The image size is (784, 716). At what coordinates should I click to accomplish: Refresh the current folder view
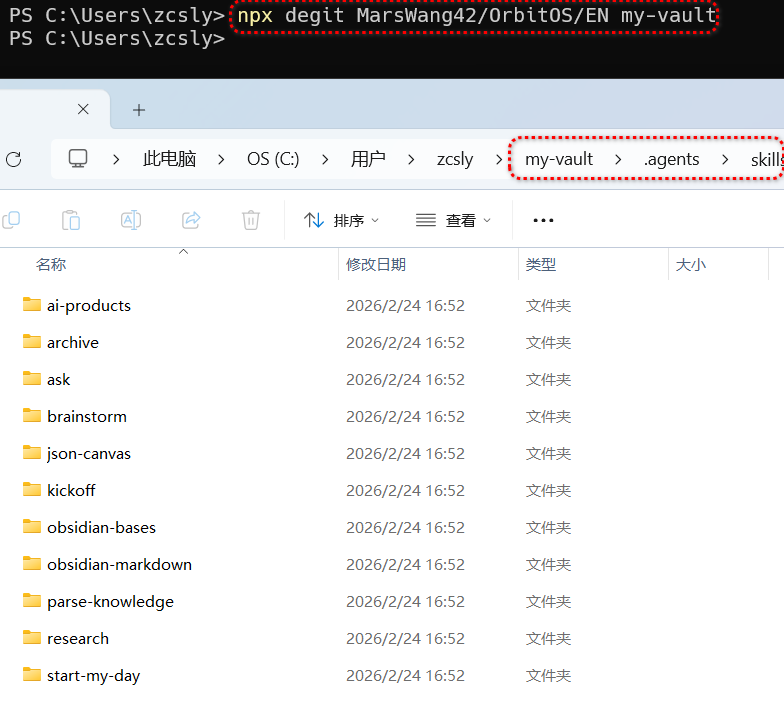pyautogui.click(x=14, y=159)
